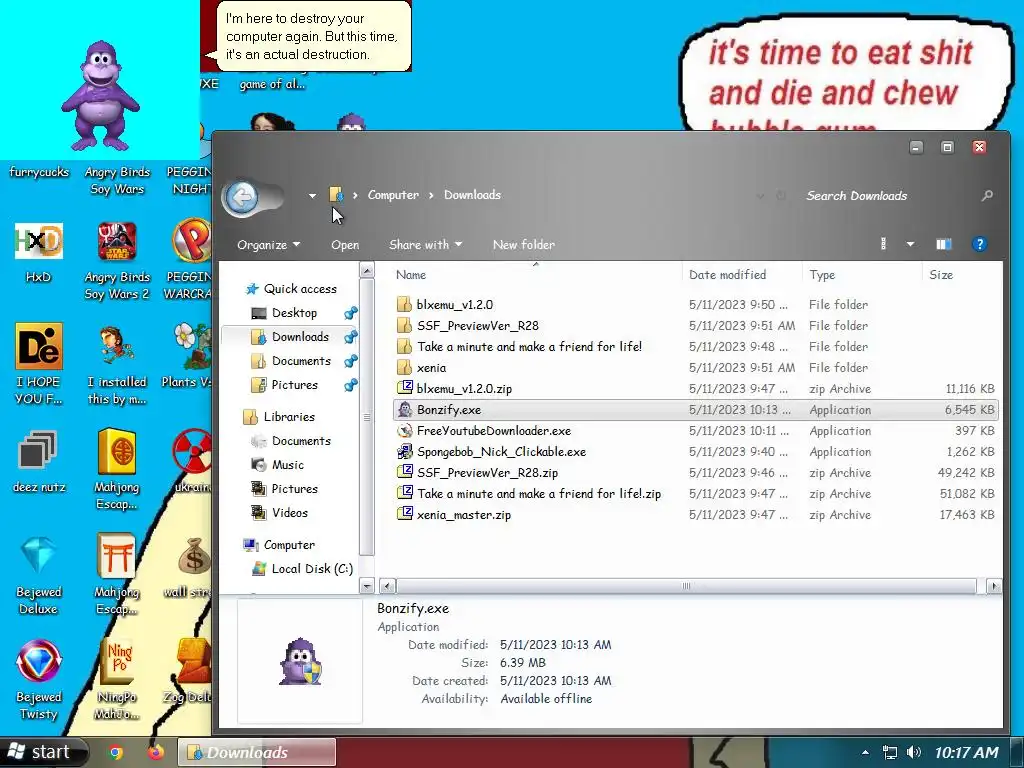Image resolution: width=1024 pixels, height=768 pixels.
Task: Click Downloads in the address breadcrumb
Action: click(x=472, y=195)
